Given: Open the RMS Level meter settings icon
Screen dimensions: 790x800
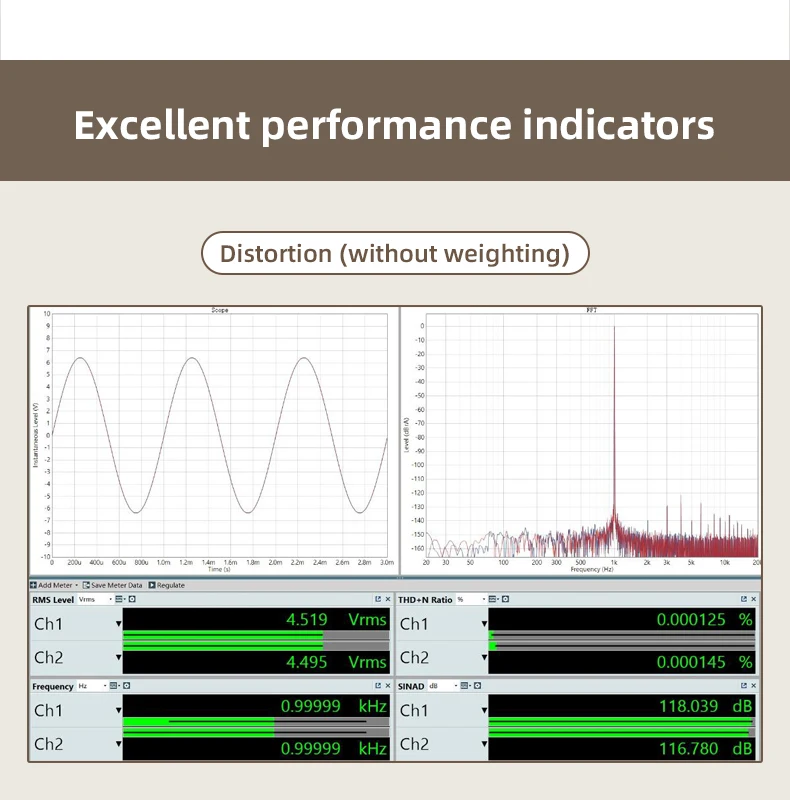Looking at the screenshot, I should pyautogui.click(x=132, y=599).
